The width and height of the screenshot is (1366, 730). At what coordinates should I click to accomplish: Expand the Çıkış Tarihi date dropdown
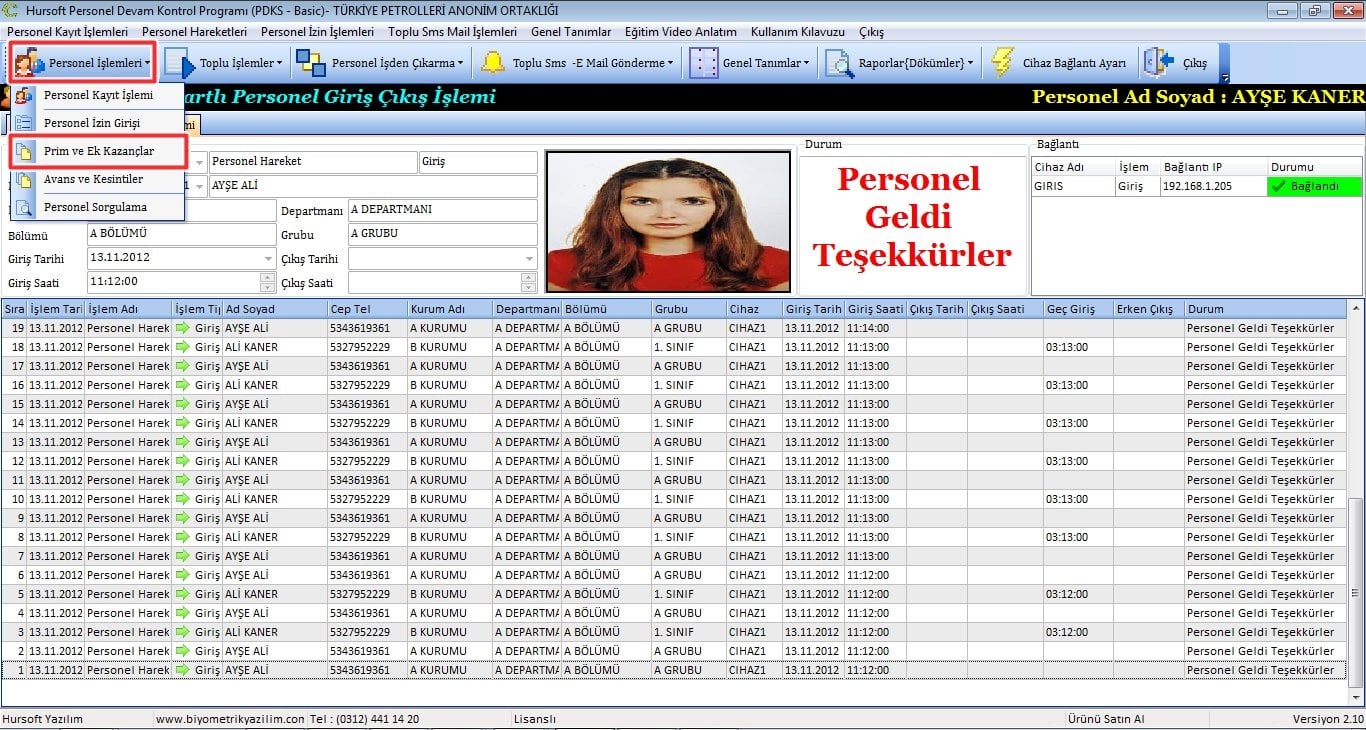[x=529, y=259]
